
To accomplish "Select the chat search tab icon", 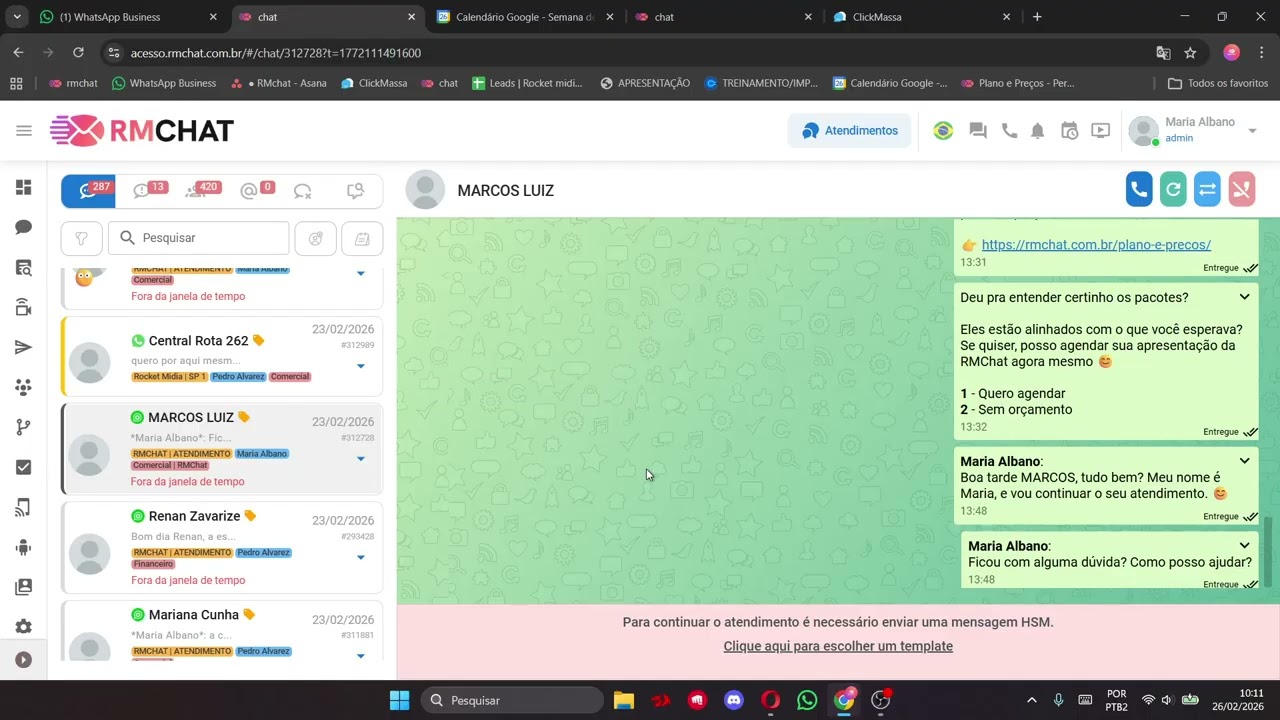I will point(355,191).
